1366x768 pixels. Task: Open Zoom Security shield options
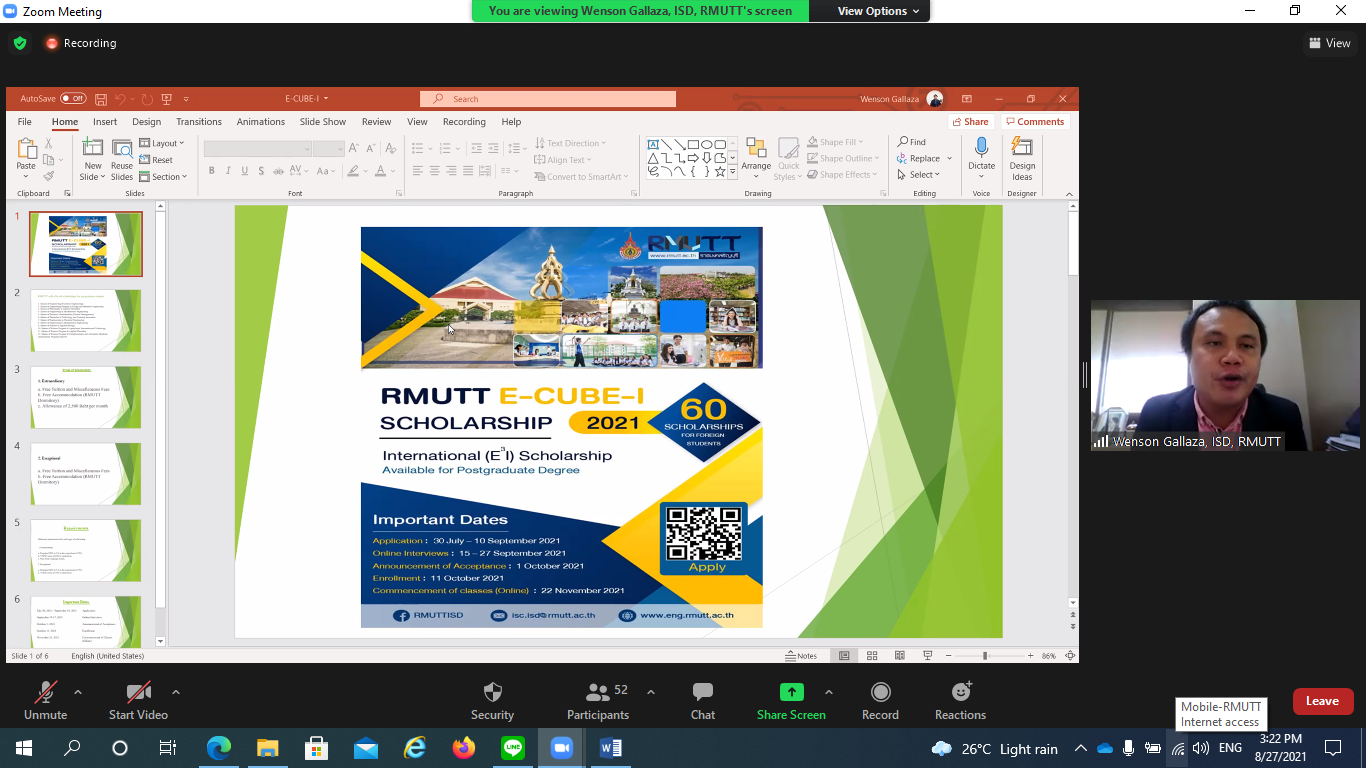click(492, 692)
